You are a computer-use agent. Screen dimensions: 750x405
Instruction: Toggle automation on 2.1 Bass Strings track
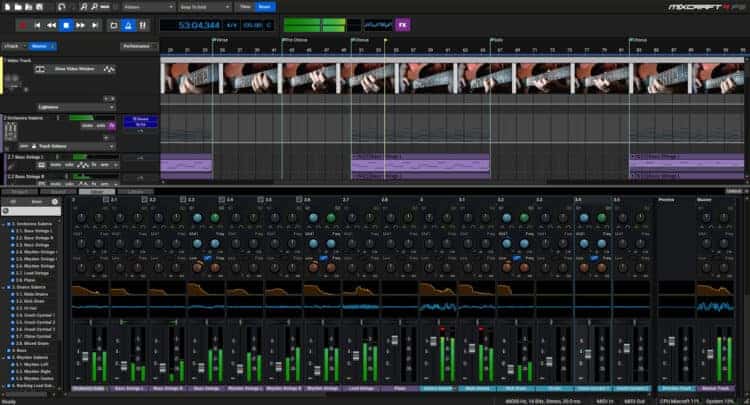(83, 165)
